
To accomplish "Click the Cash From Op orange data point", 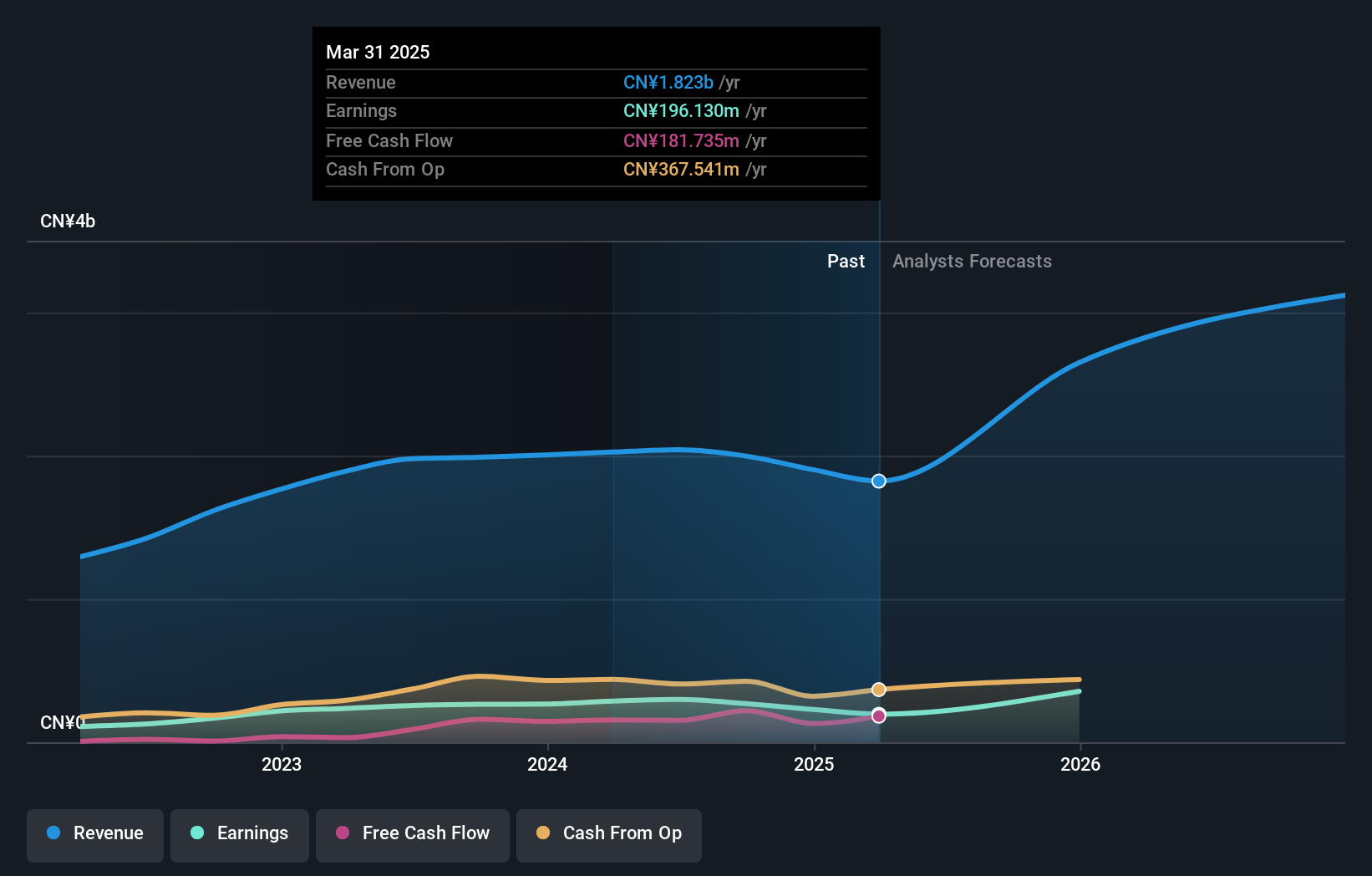I will (x=879, y=690).
